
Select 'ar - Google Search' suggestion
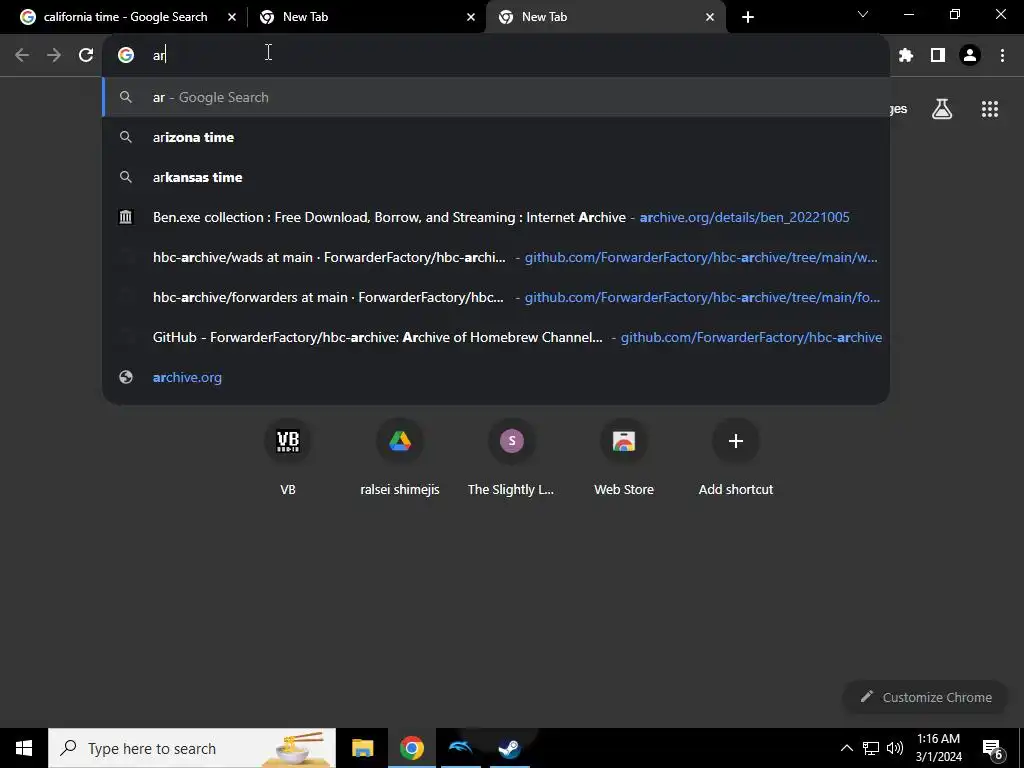click(496, 97)
